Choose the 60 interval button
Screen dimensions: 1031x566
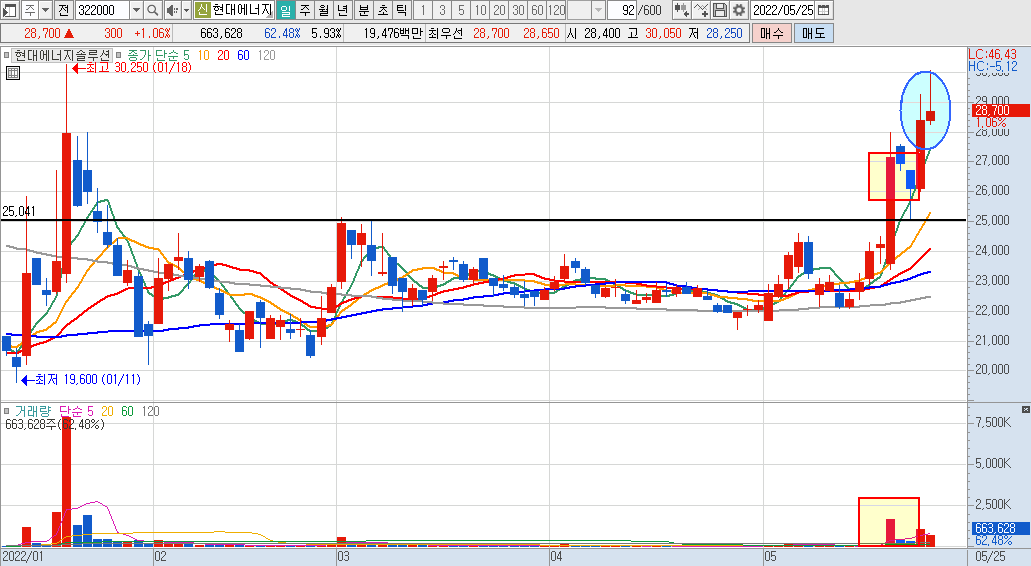pyautogui.click(x=538, y=10)
